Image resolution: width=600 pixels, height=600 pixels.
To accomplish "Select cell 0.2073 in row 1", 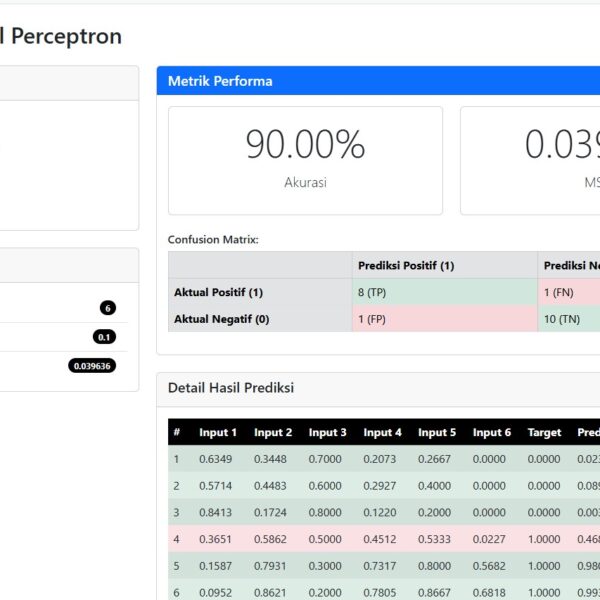I will point(380,458).
